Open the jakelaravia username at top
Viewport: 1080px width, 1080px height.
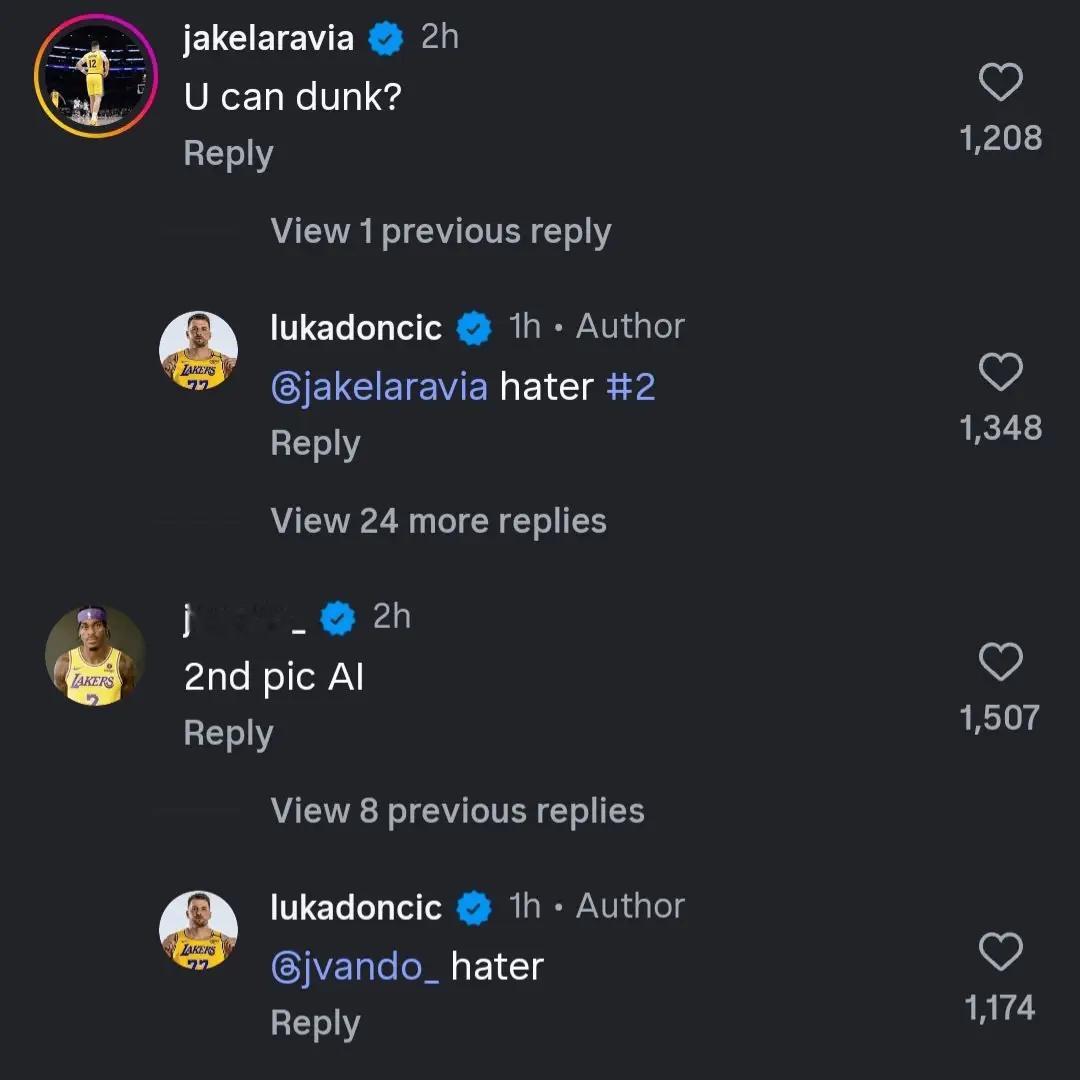tap(268, 38)
